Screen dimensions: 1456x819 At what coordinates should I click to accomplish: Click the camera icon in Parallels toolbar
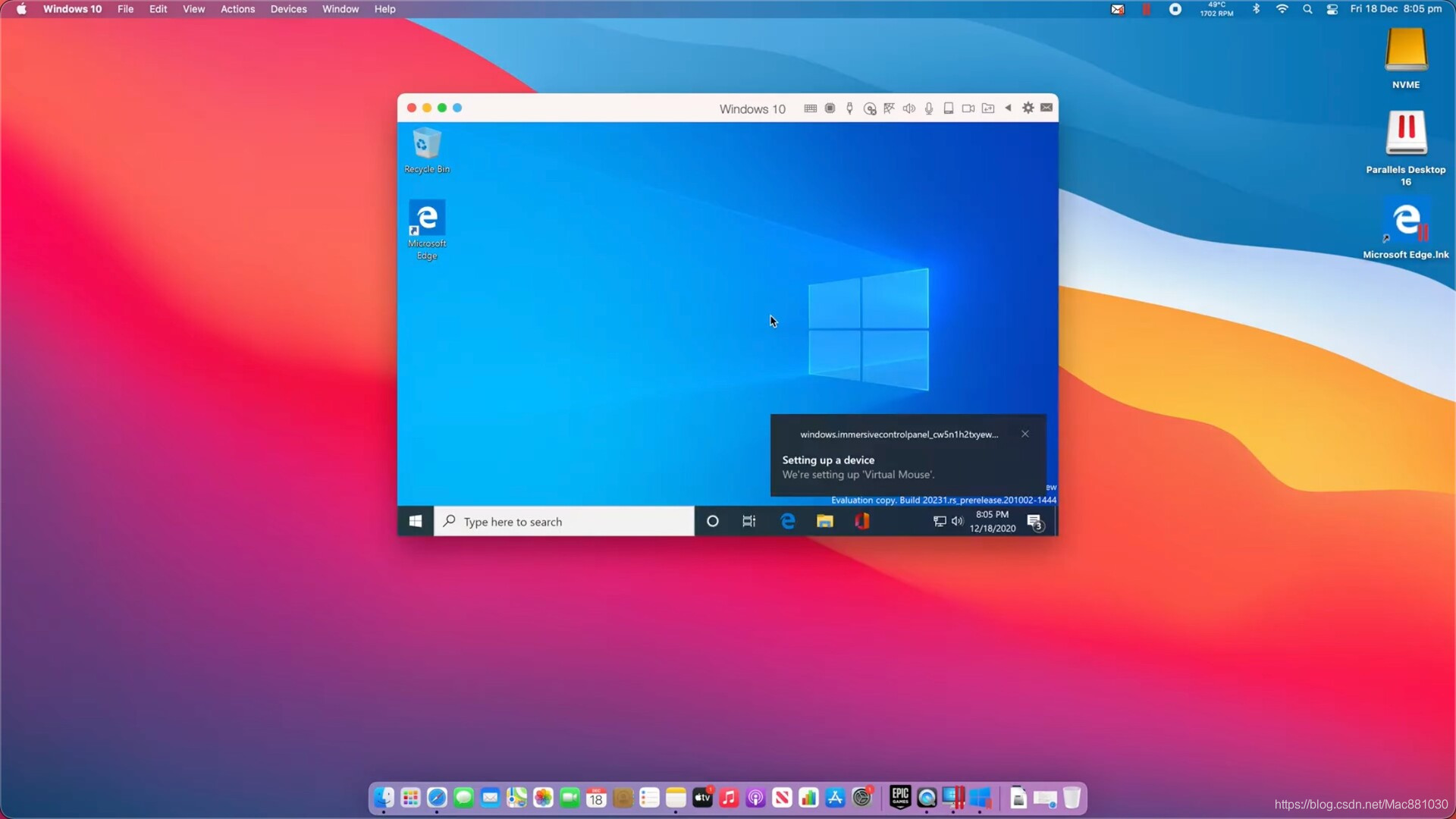coord(968,108)
